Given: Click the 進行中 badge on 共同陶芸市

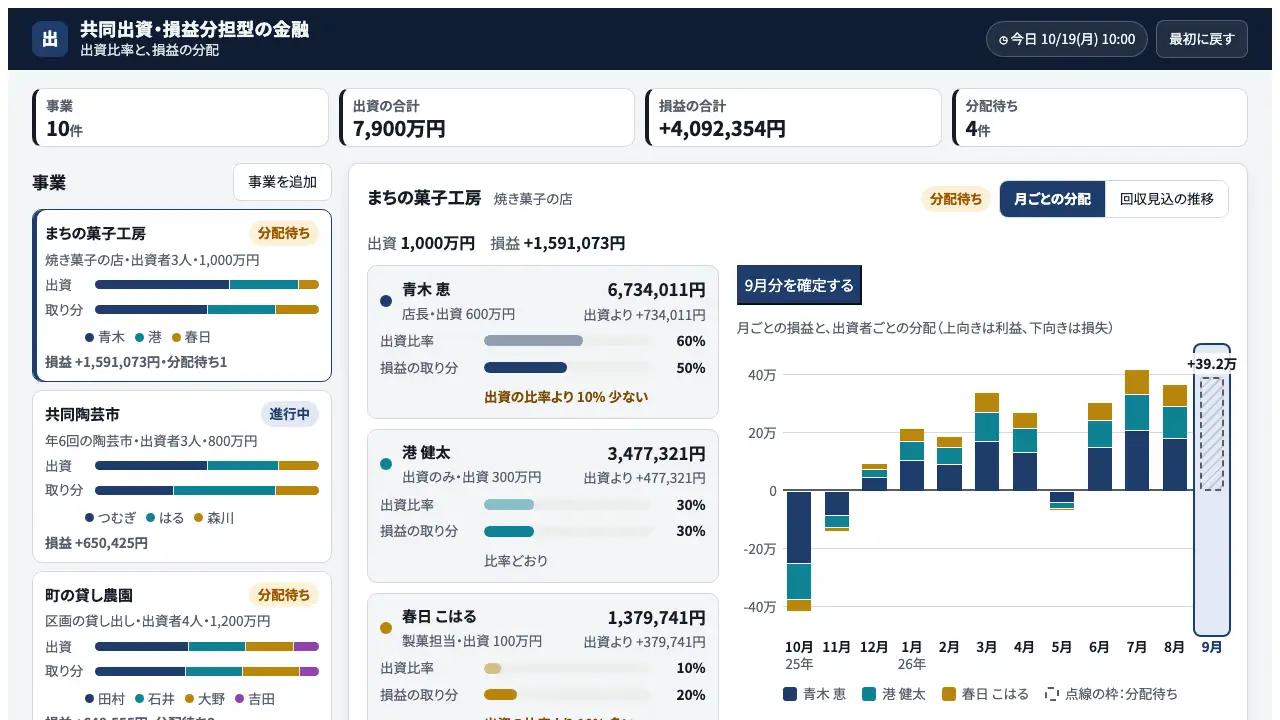Looking at the screenshot, I should click(x=290, y=414).
